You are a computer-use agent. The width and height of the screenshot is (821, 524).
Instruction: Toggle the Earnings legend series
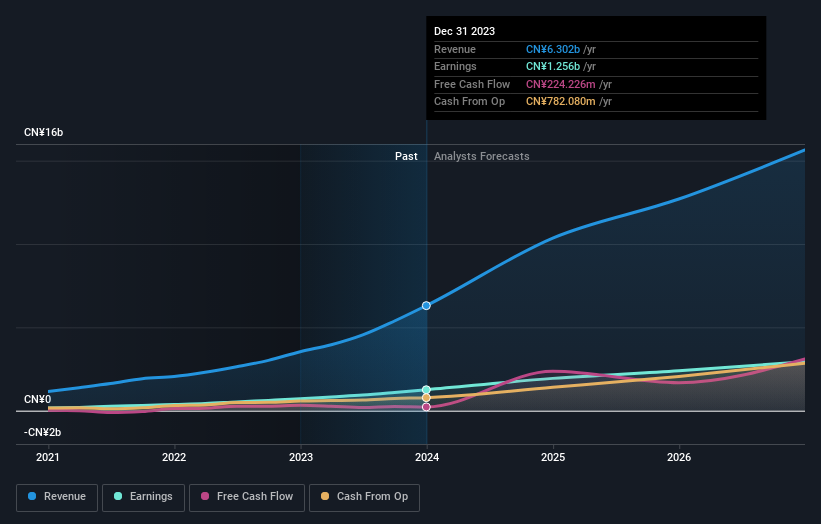coord(143,497)
